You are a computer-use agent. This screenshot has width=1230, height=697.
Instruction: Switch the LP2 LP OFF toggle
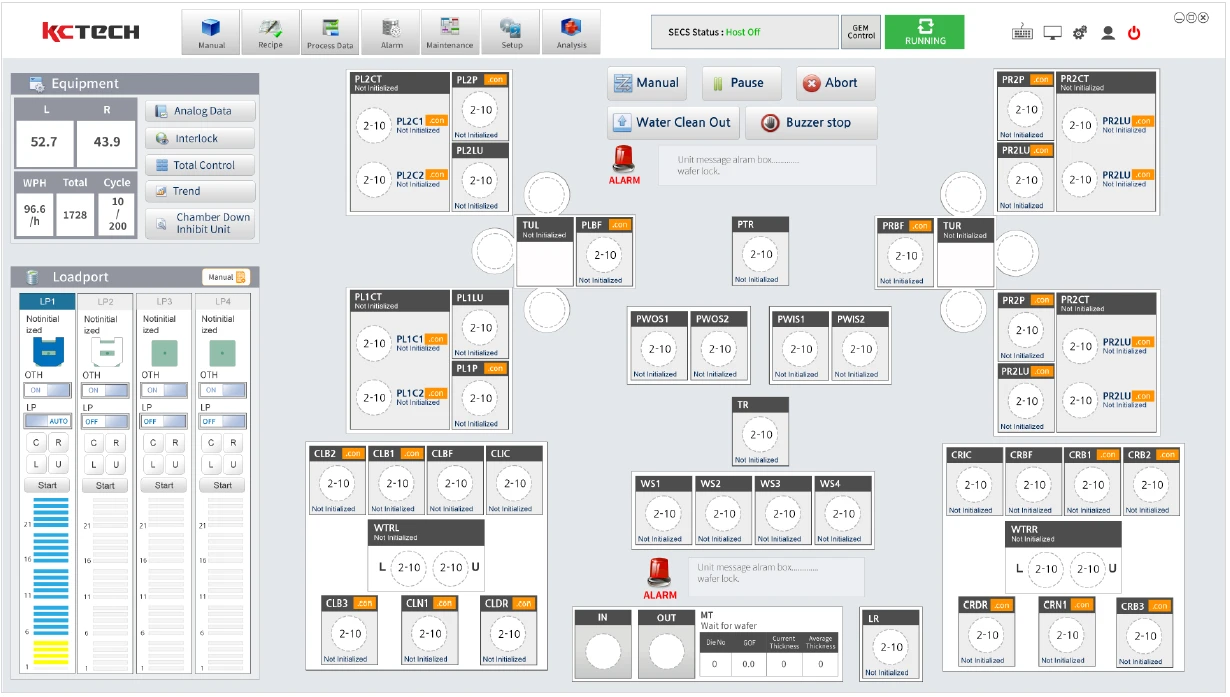tap(106, 421)
